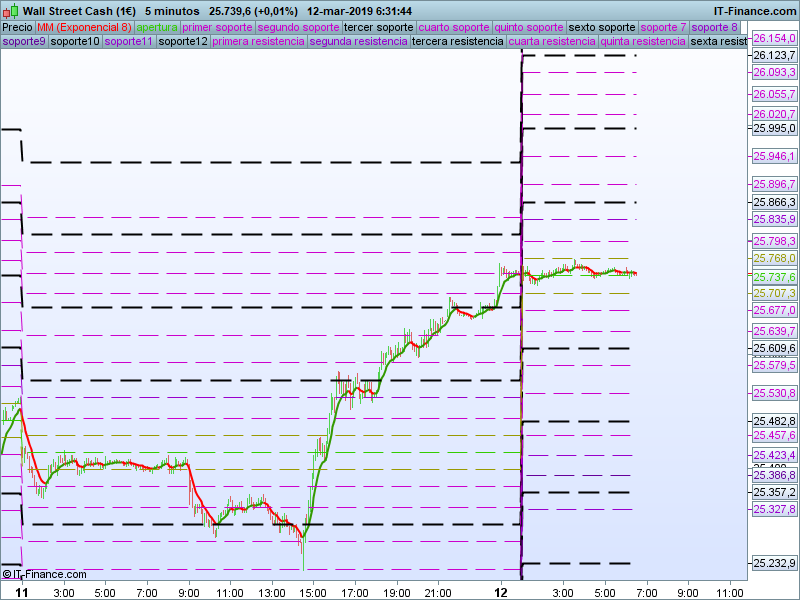
Task: Click the candlestick chart icon in title bar
Action: pos(10,10)
